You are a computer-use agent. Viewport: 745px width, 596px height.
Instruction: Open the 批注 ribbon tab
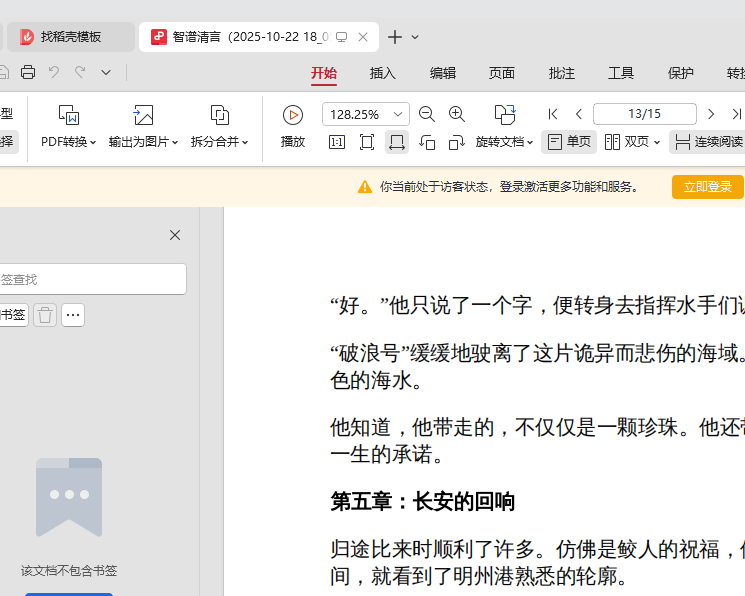tap(562, 73)
